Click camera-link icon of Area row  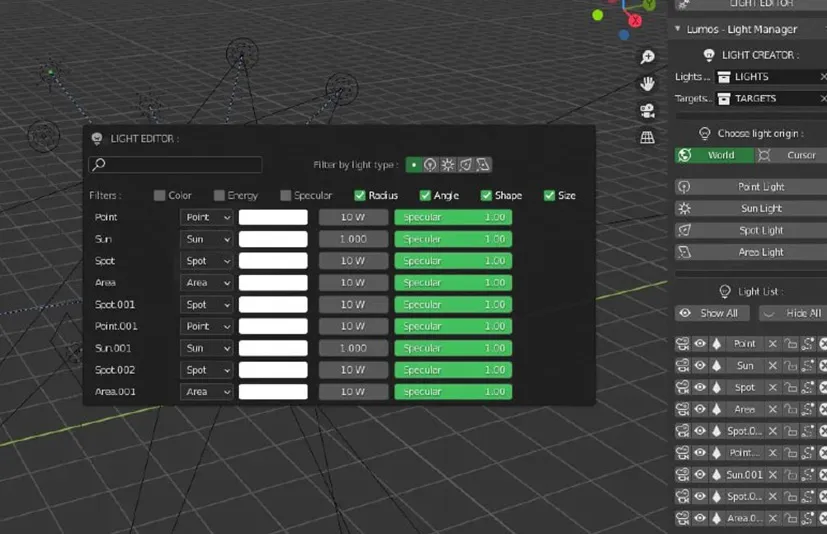(682, 409)
